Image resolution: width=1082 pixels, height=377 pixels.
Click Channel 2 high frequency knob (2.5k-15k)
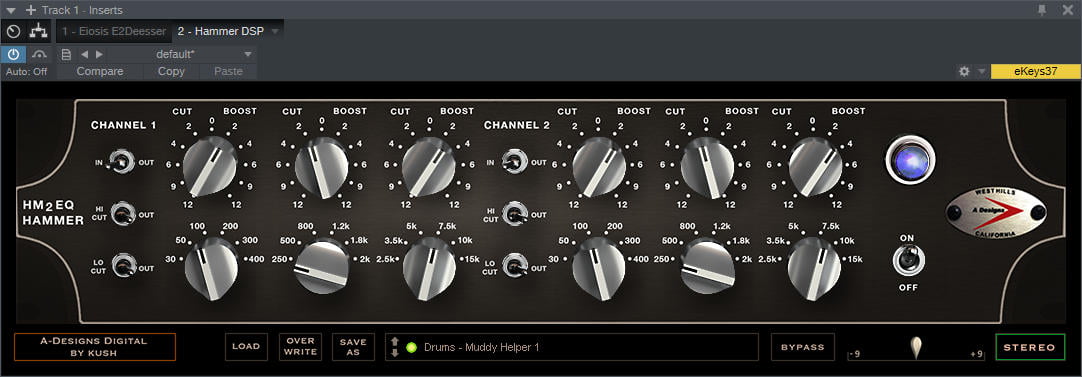point(815,268)
